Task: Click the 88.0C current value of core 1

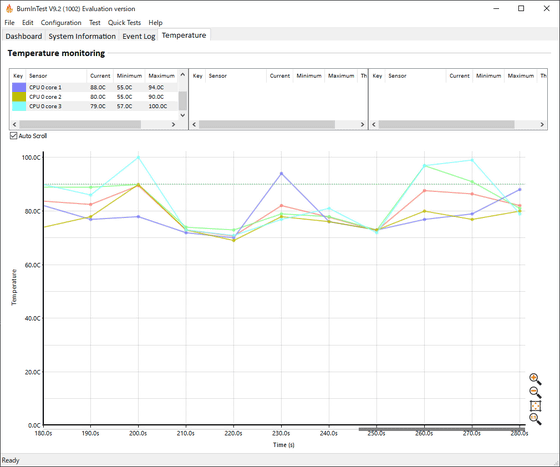Action: click(x=98, y=87)
